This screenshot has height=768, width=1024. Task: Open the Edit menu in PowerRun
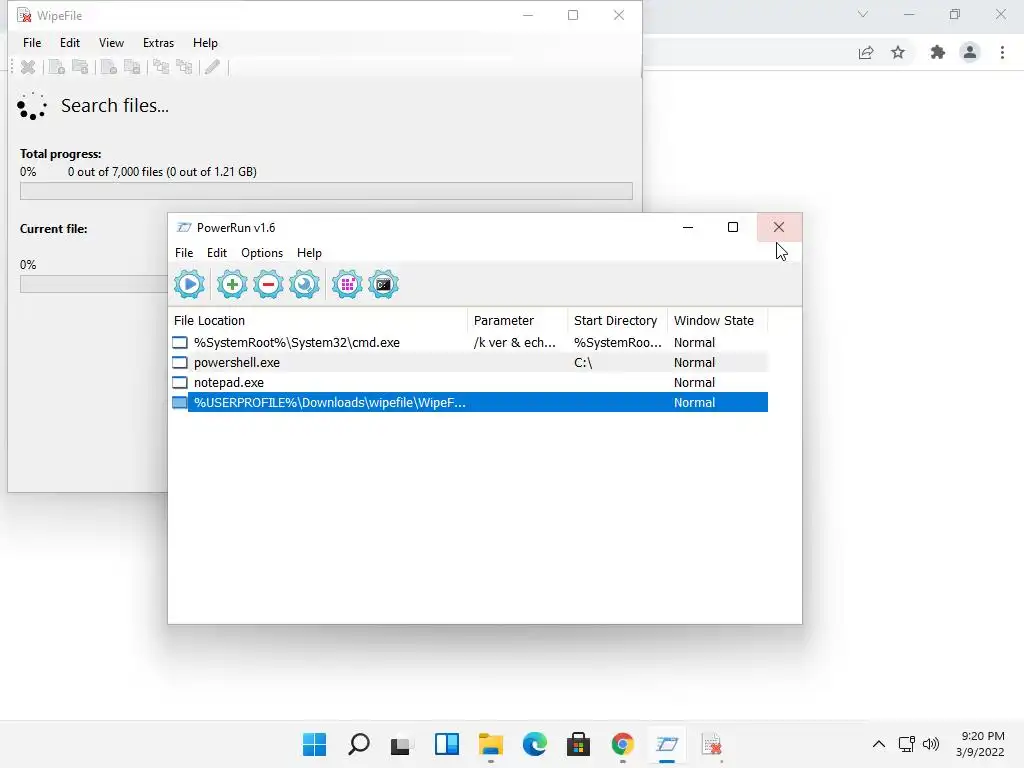coord(217,253)
